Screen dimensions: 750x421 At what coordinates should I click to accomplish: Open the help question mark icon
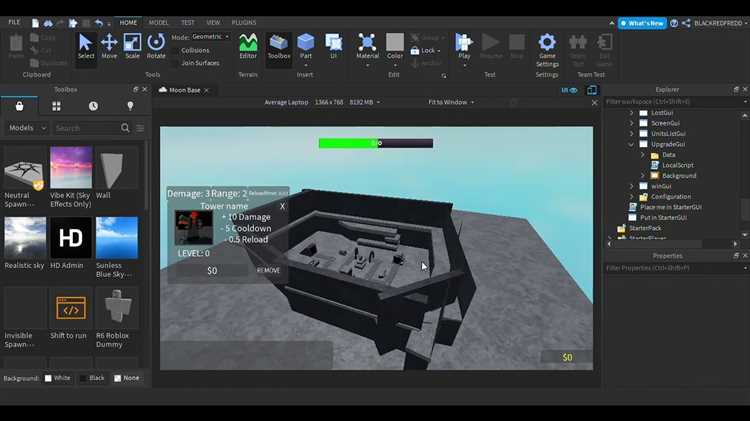674,23
